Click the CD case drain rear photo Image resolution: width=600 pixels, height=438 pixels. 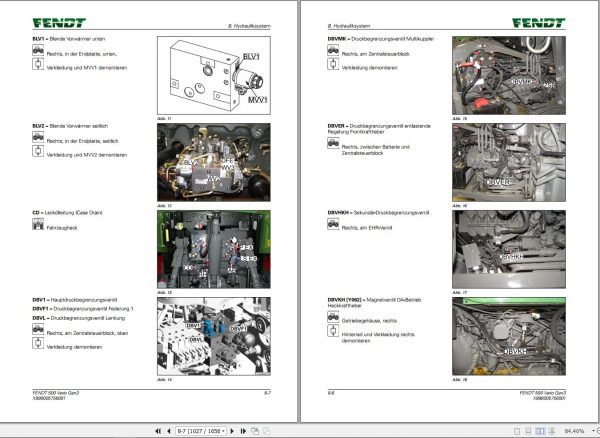(214, 249)
